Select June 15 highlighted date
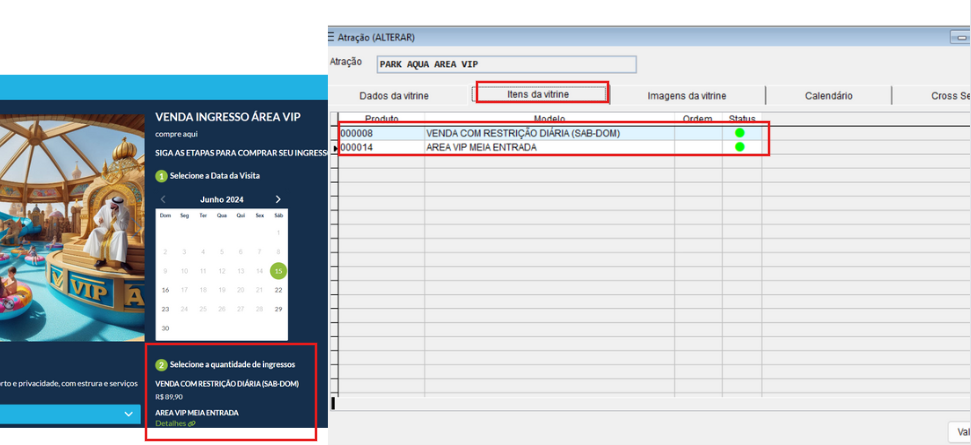971x445 pixels. 278,271
